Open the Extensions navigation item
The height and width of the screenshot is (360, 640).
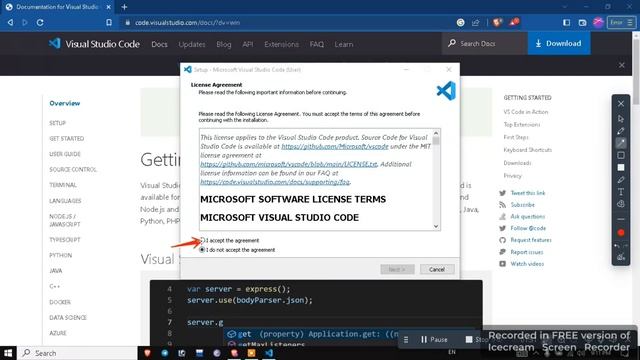[x=281, y=44]
